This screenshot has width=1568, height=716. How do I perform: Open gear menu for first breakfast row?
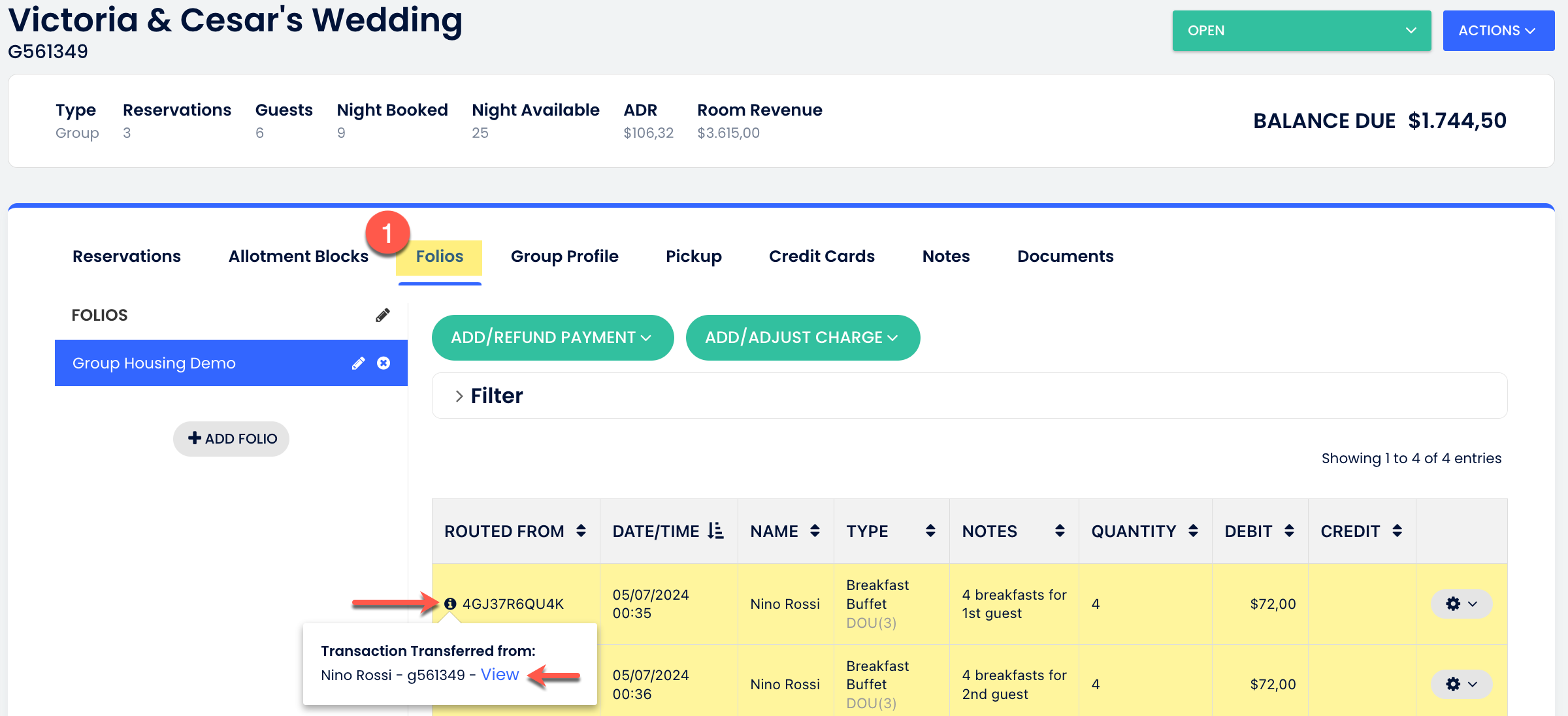(1461, 604)
